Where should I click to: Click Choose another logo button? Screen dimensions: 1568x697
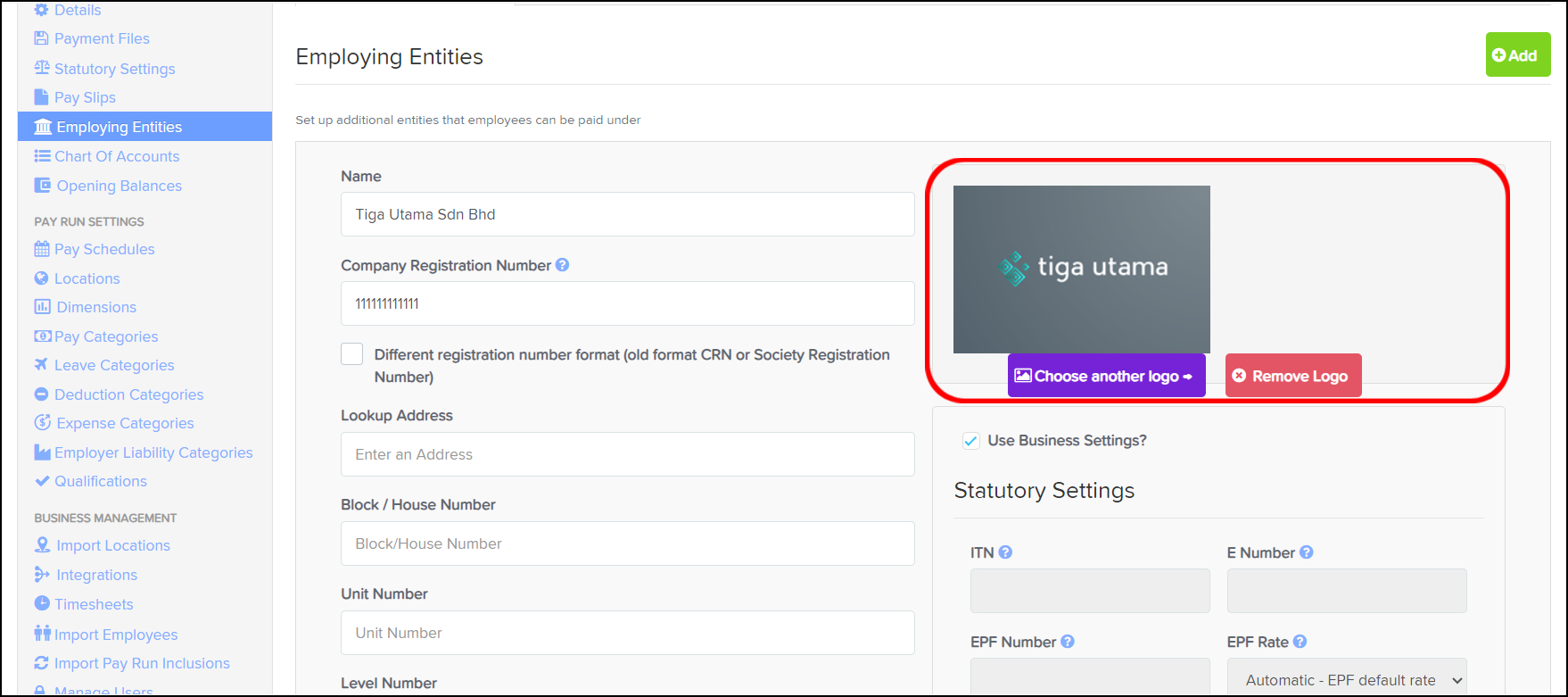tap(1106, 376)
